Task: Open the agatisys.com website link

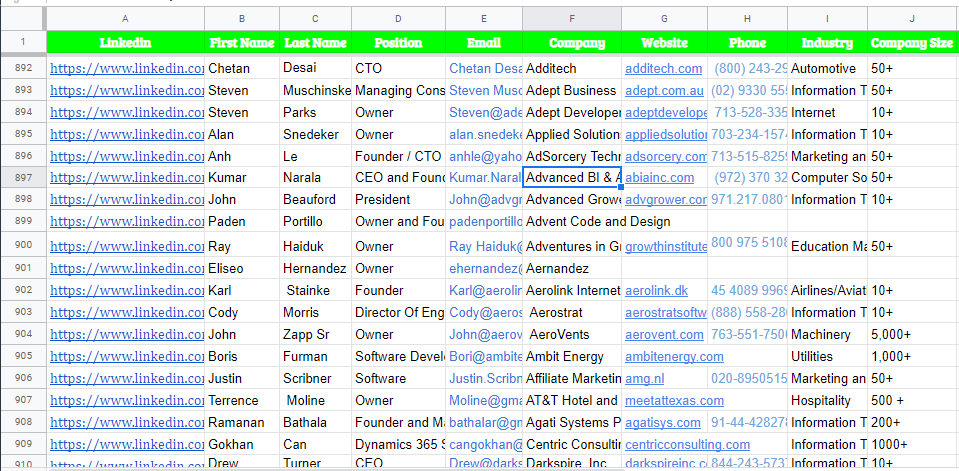Action: pos(663,422)
